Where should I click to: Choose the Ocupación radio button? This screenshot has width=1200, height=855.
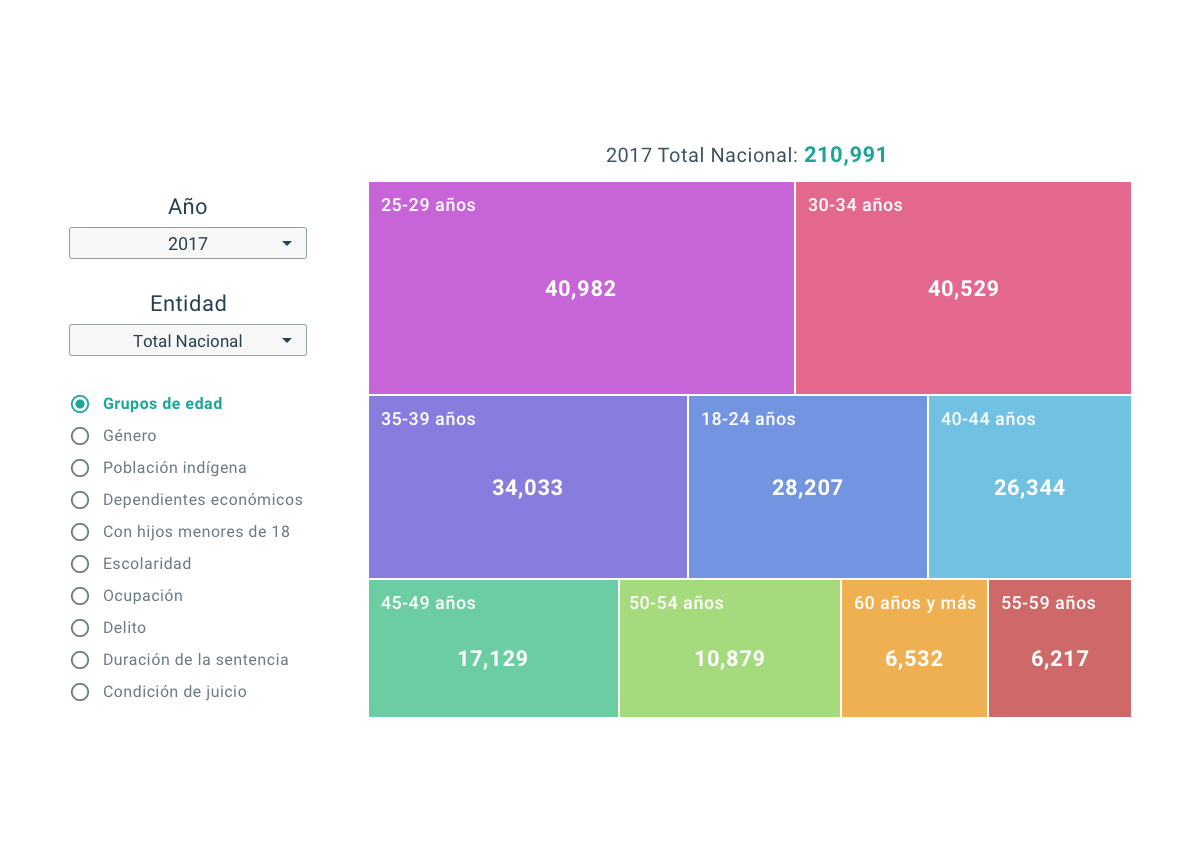(80, 596)
